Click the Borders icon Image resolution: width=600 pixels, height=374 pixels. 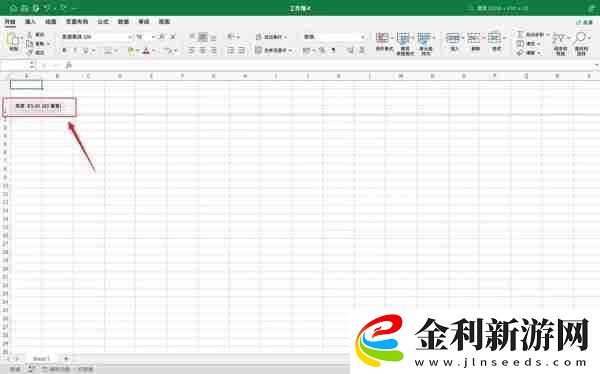click(108, 51)
